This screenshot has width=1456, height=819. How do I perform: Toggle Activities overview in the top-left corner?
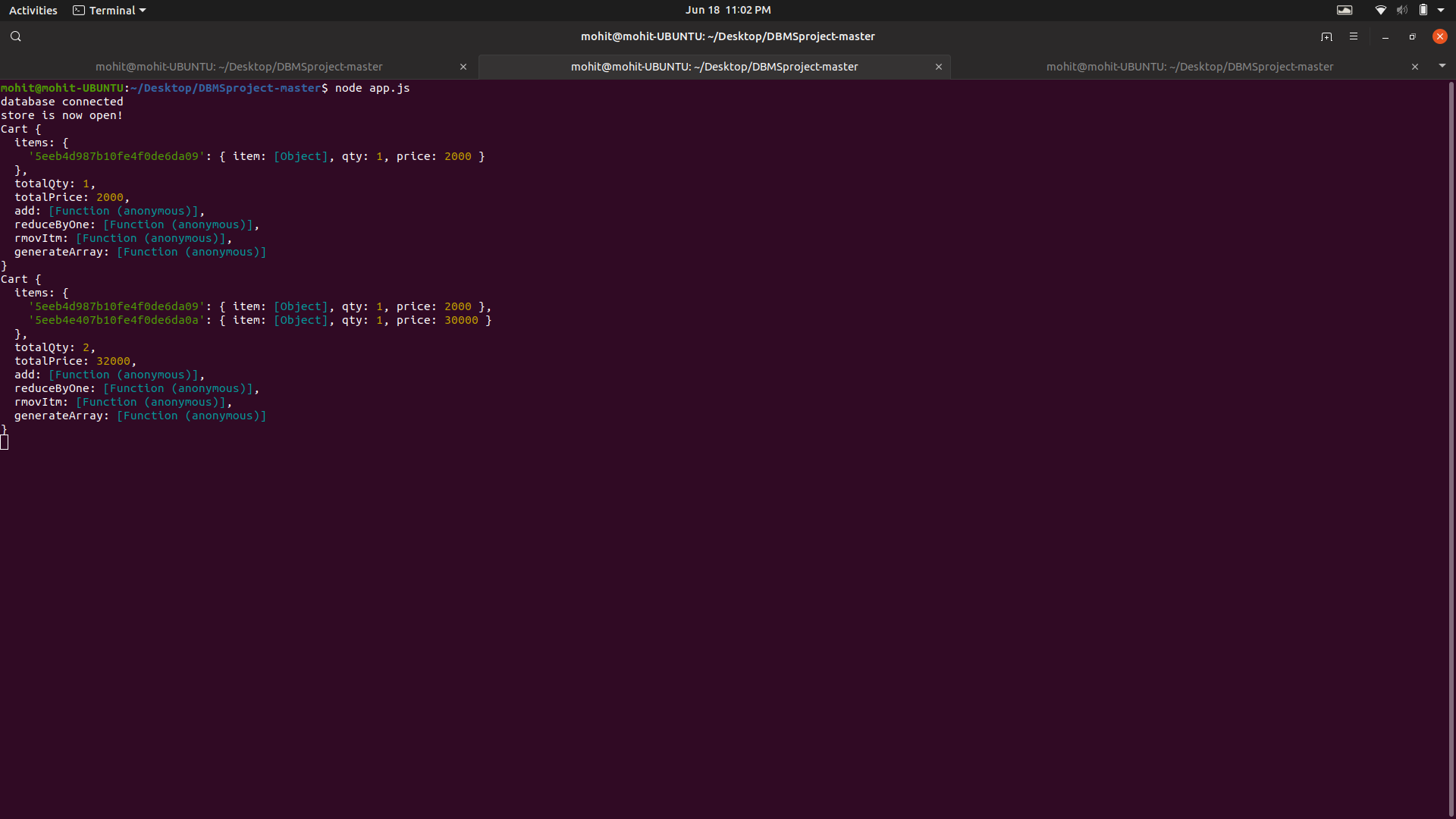[x=33, y=10]
